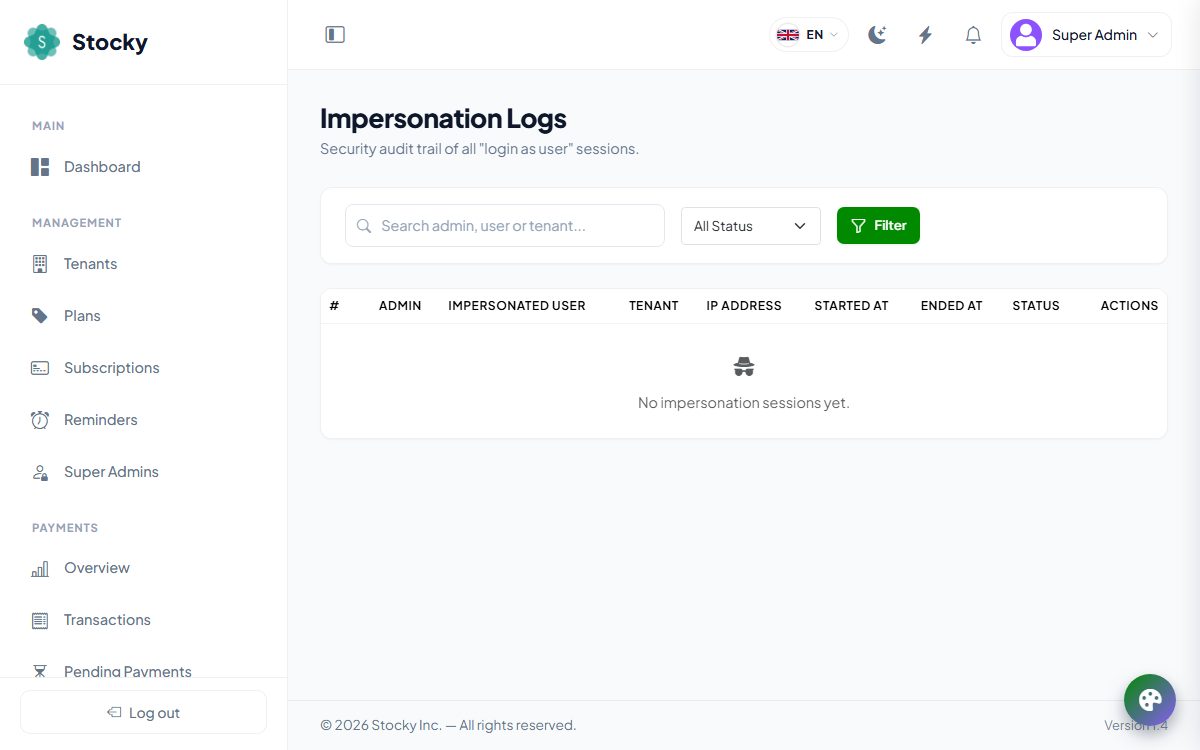Image resolution: width=1200 pixels, height=750 pixels.
Task: Open Subscriptions in sidebar
Action: (143, 368)
